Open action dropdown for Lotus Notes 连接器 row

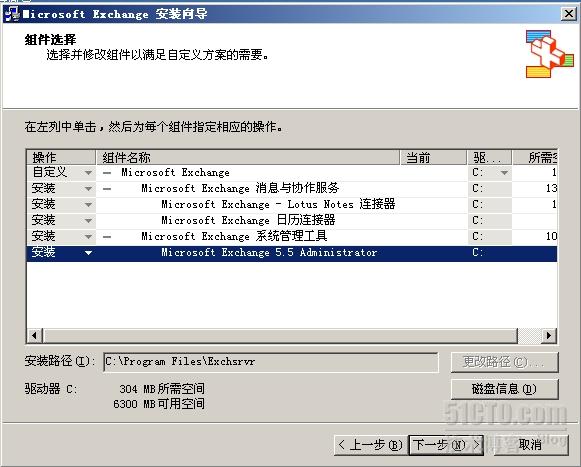(x=88, y=205)
